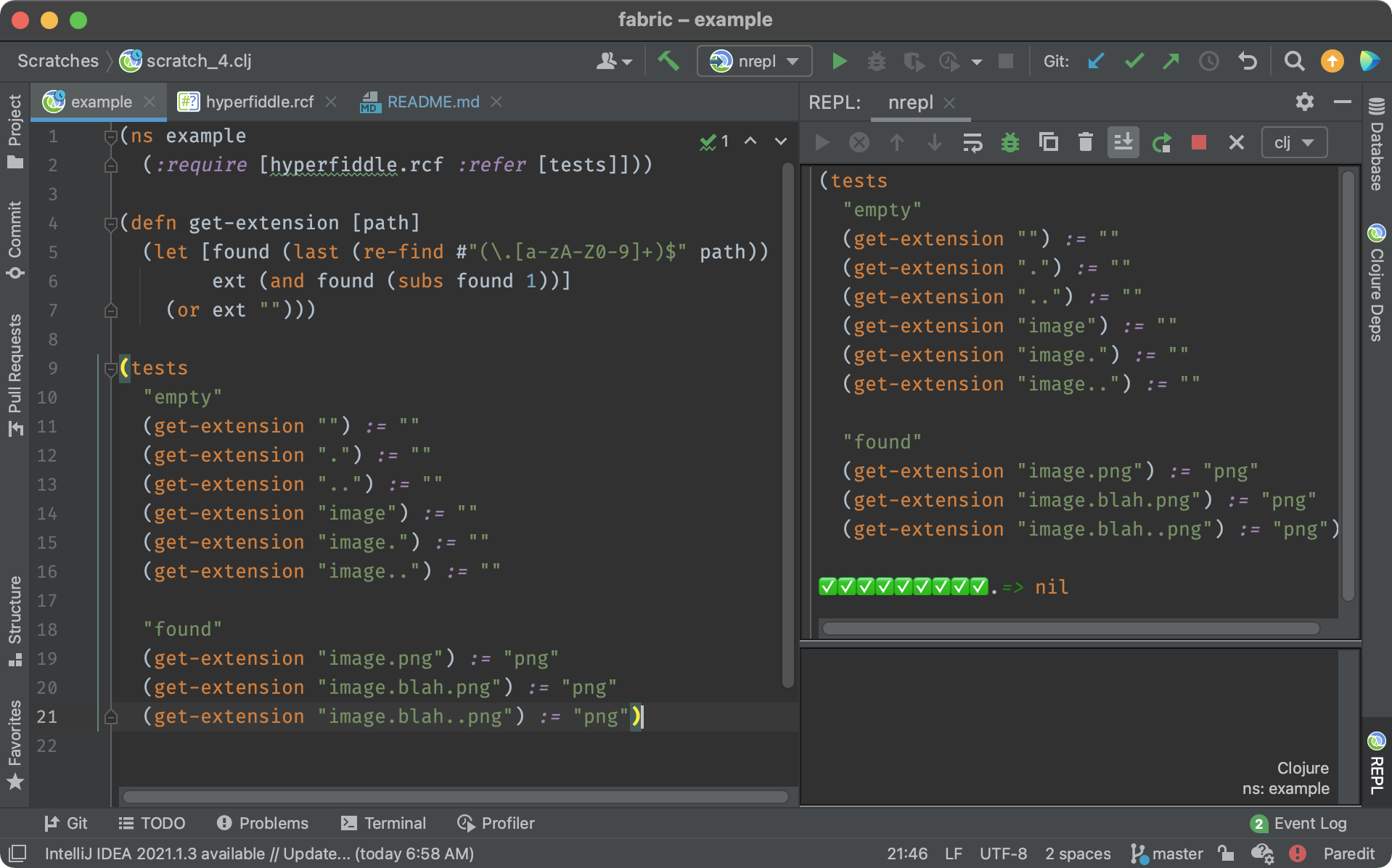Toggle scroll to end in REPL
The height and width of the screenshot is (868, 1392).
(x=1123, y=142)
